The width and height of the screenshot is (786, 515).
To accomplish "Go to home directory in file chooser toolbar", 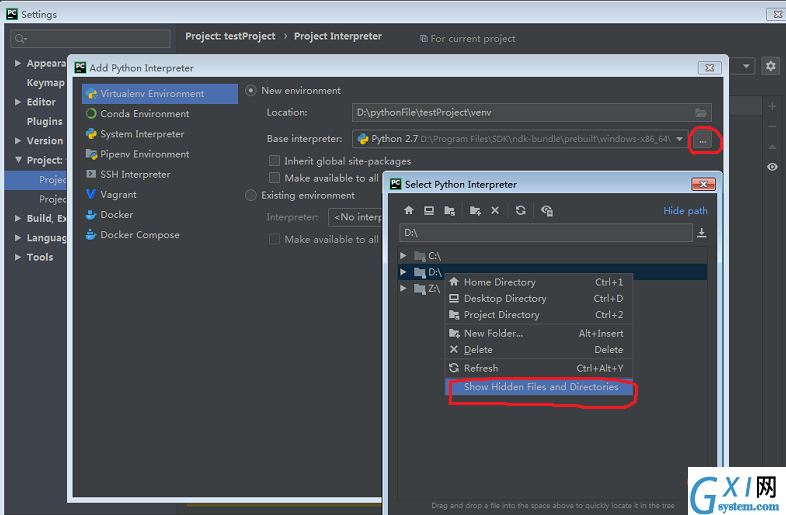I will (x=409, y=210).
